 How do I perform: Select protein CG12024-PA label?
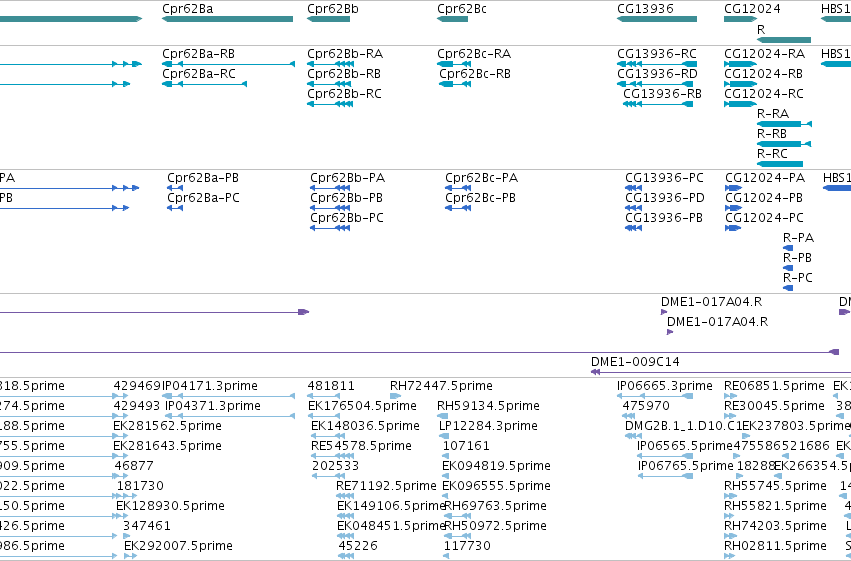pos(765,178)
